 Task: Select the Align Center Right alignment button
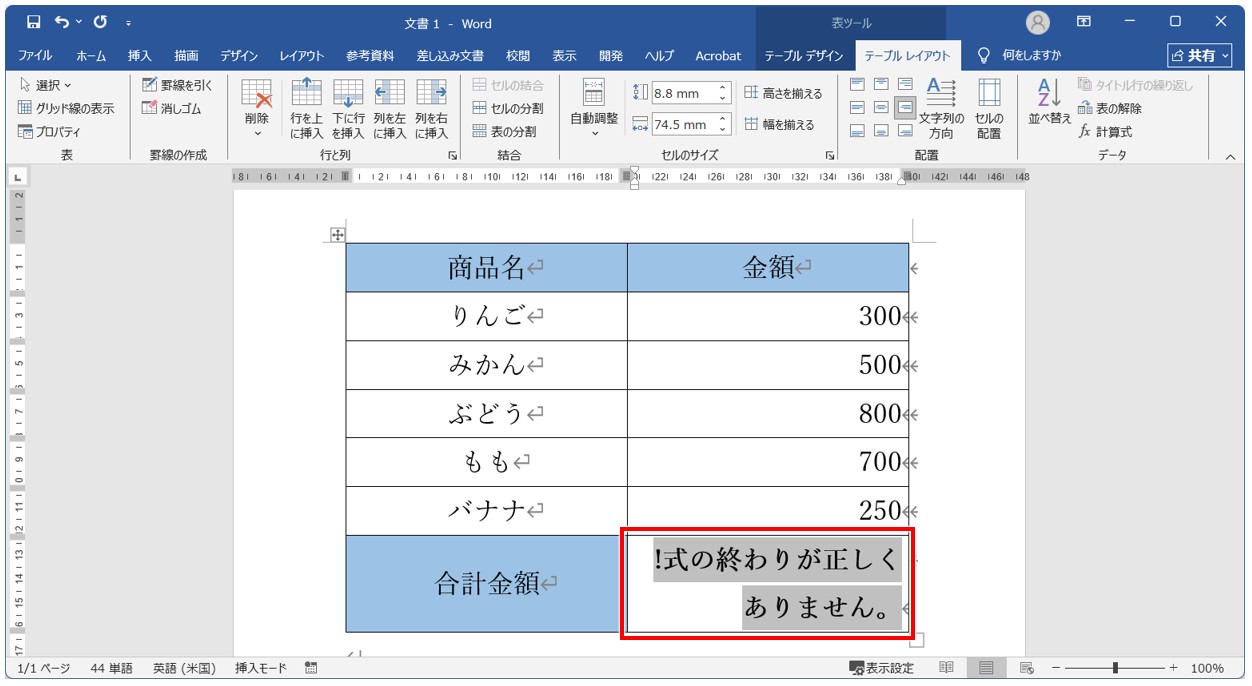click(x=904, y=107)
